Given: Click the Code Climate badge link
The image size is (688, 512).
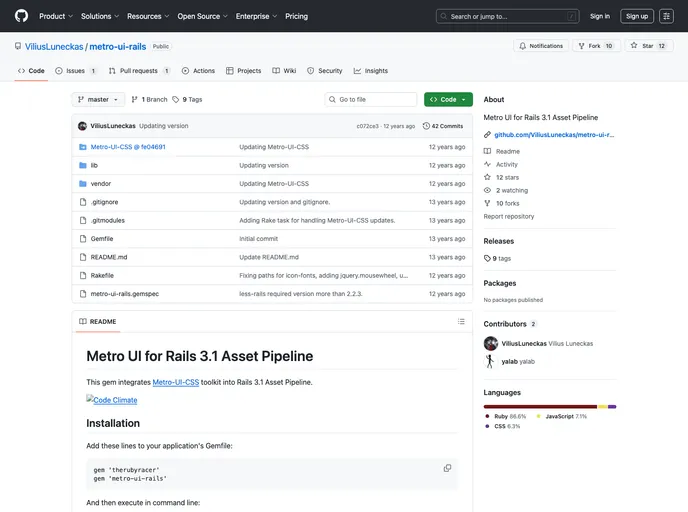Looking at the screenshot, I should coord(112,400).
